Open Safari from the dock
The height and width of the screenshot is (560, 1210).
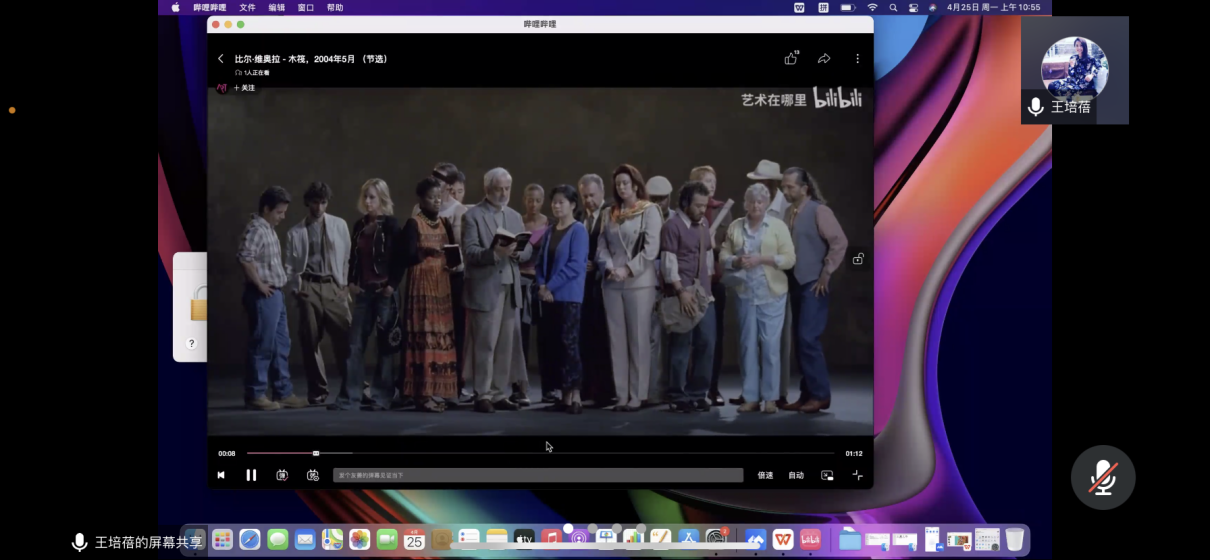click(x=249, y=540)
